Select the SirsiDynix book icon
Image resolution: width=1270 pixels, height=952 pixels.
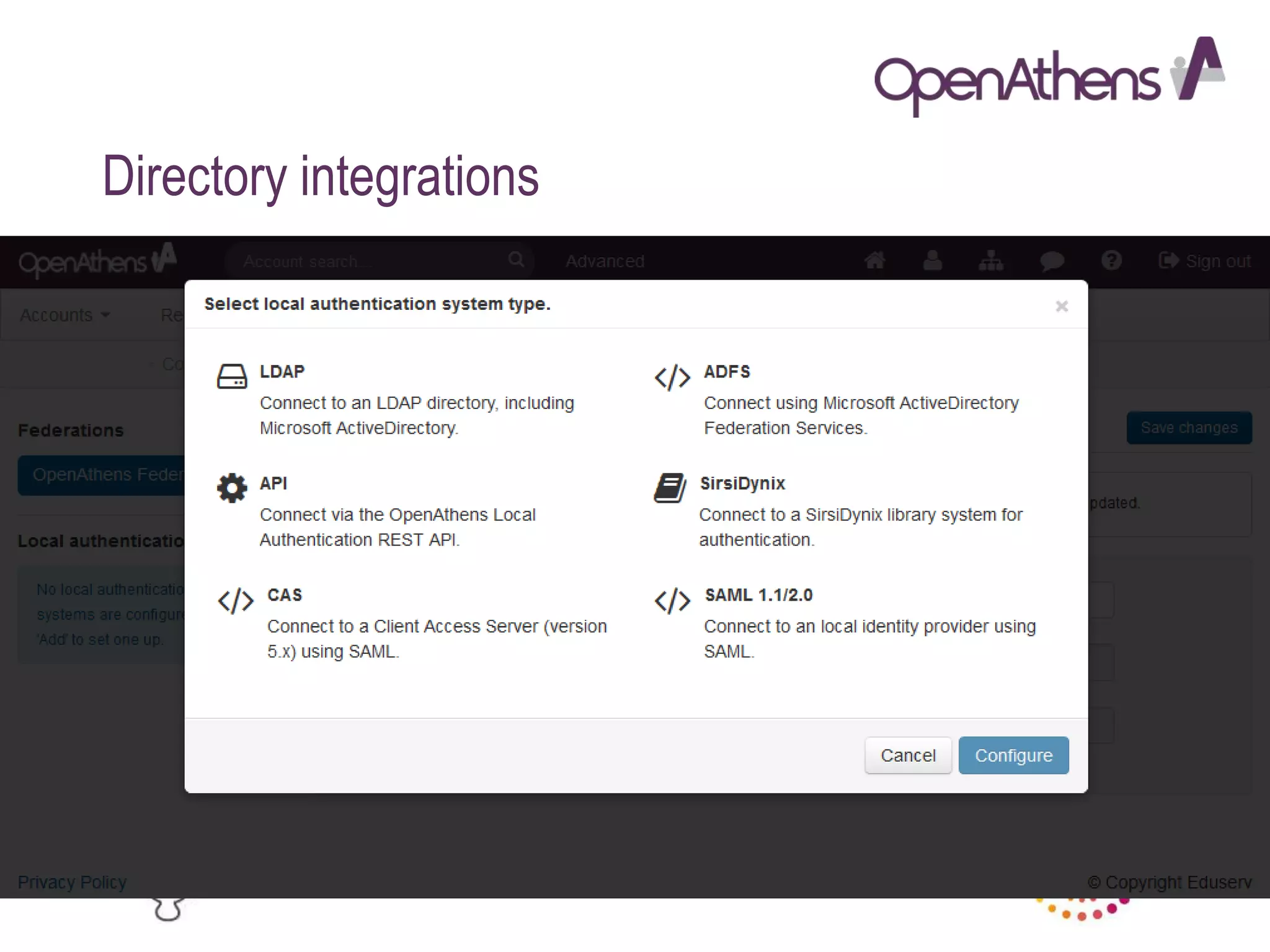point(670,488)
